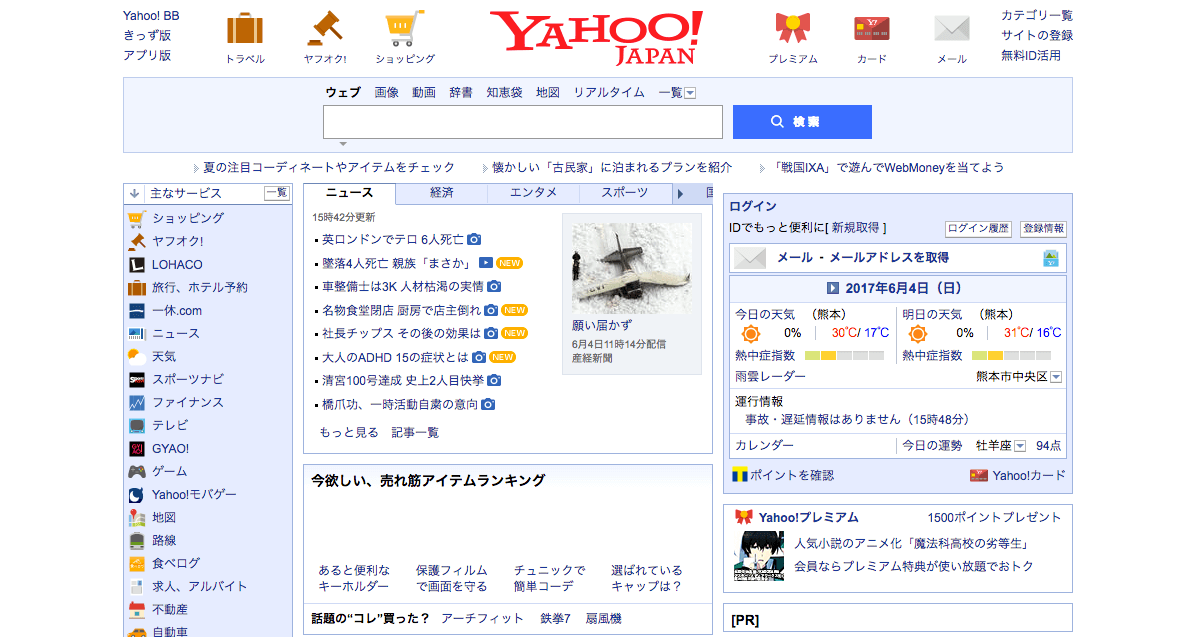Click the テレビ icon in sidebar
Viewport: 1179px width, 637px height.
click(137, 426)
